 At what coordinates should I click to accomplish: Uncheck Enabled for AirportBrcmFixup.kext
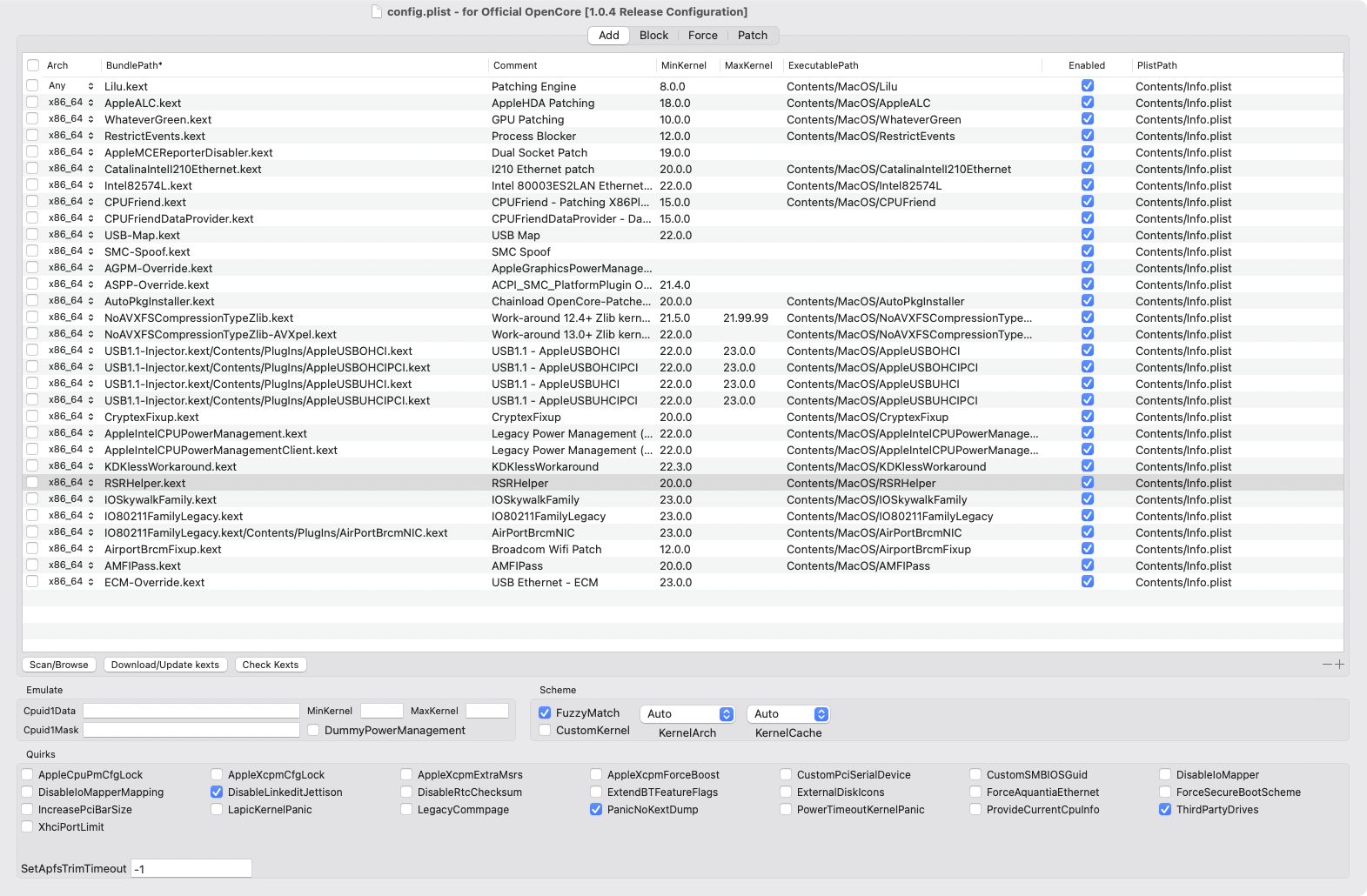(1088, 549)
